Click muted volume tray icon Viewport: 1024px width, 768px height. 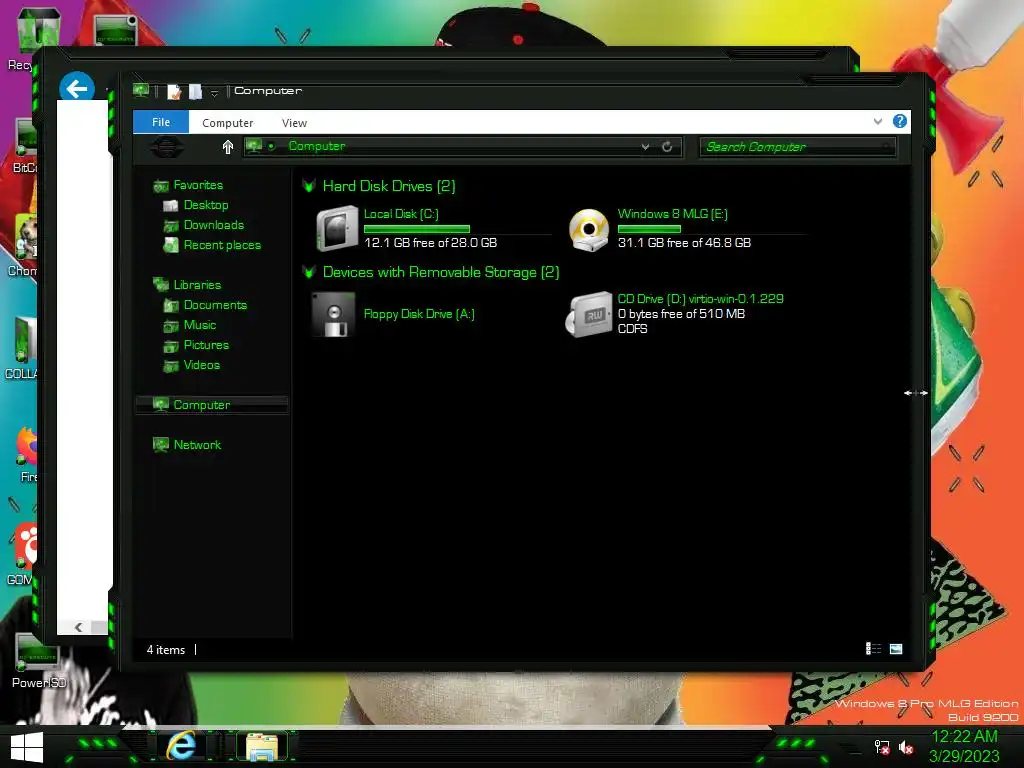[x=906, y=747]
